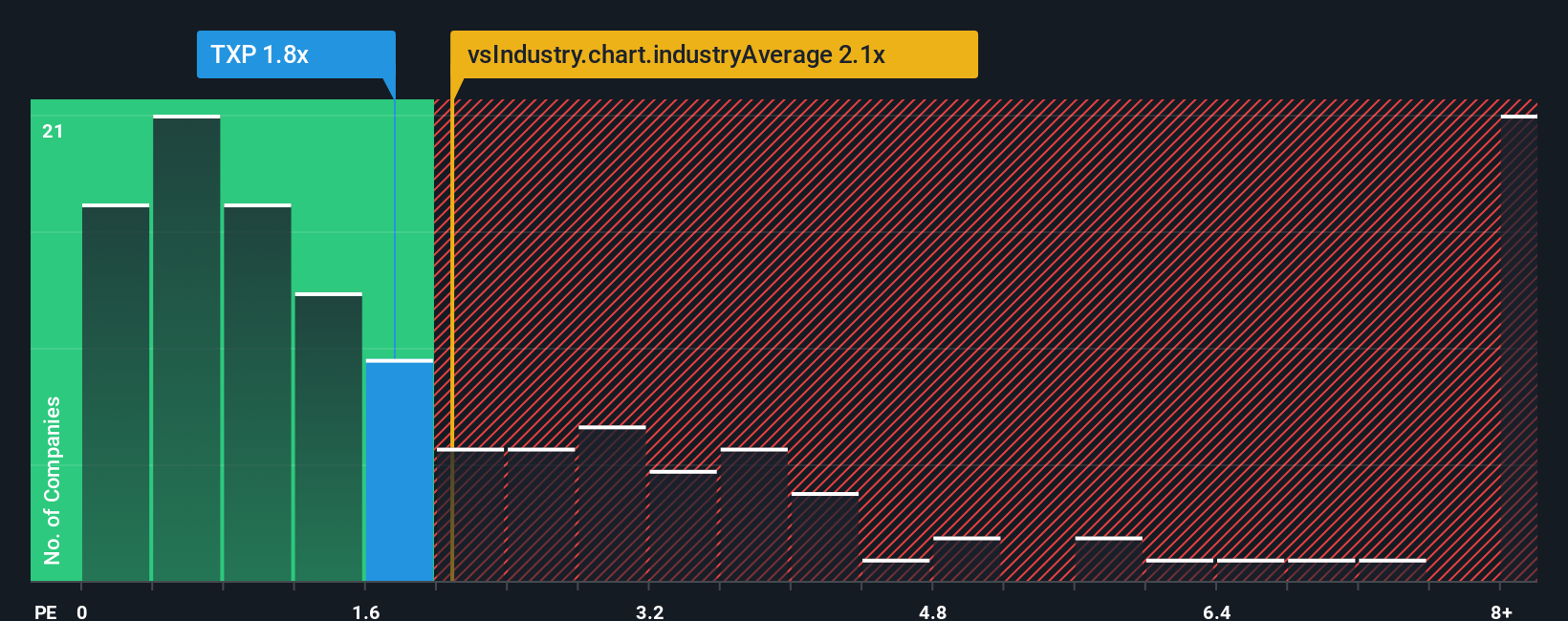Viewport: 1568px width, 621px height.
Task: Select the hatched bar just left of the 3.2 tick
Action: (612, 503)
